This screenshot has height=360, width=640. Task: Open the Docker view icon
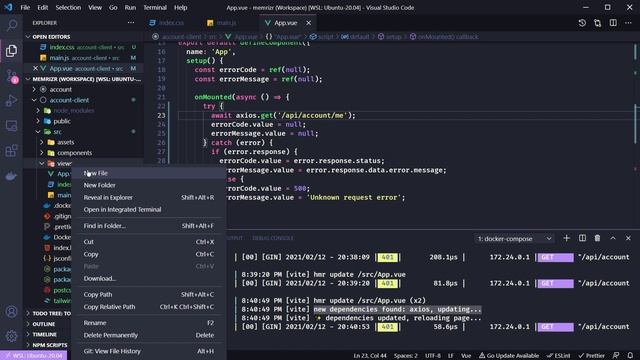(11, 176)
